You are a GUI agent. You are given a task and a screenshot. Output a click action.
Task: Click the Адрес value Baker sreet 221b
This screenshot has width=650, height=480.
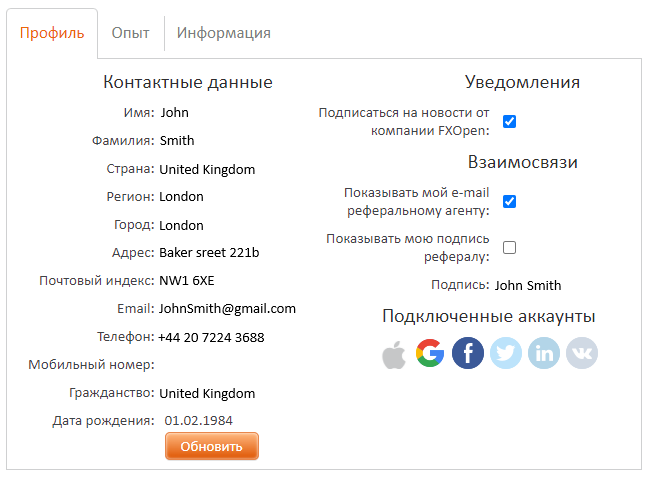[209, 252]
